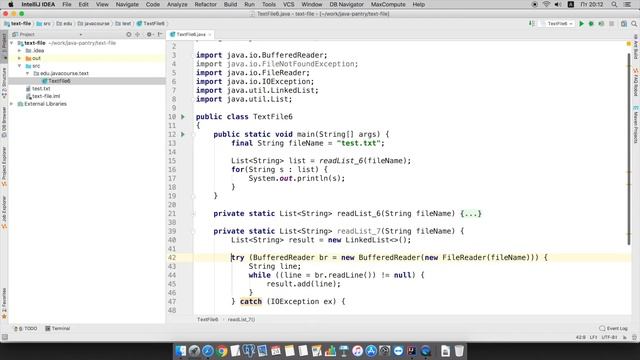Click readList_7() in the editor bottom breadcrumb

tap(241, 320)
